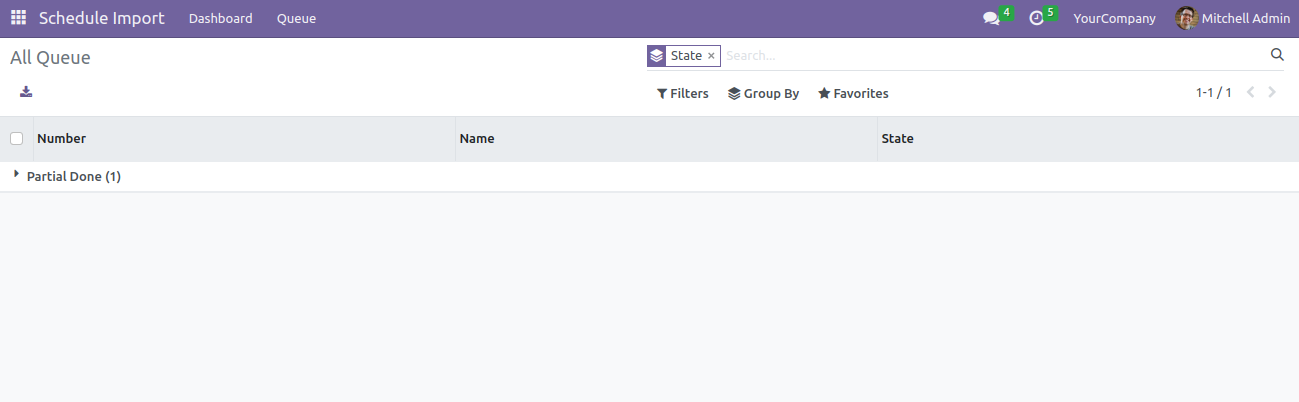Toggle the select-all records checkbox
The height and width of the screenshot is (402, 1299).
(16, 139)
